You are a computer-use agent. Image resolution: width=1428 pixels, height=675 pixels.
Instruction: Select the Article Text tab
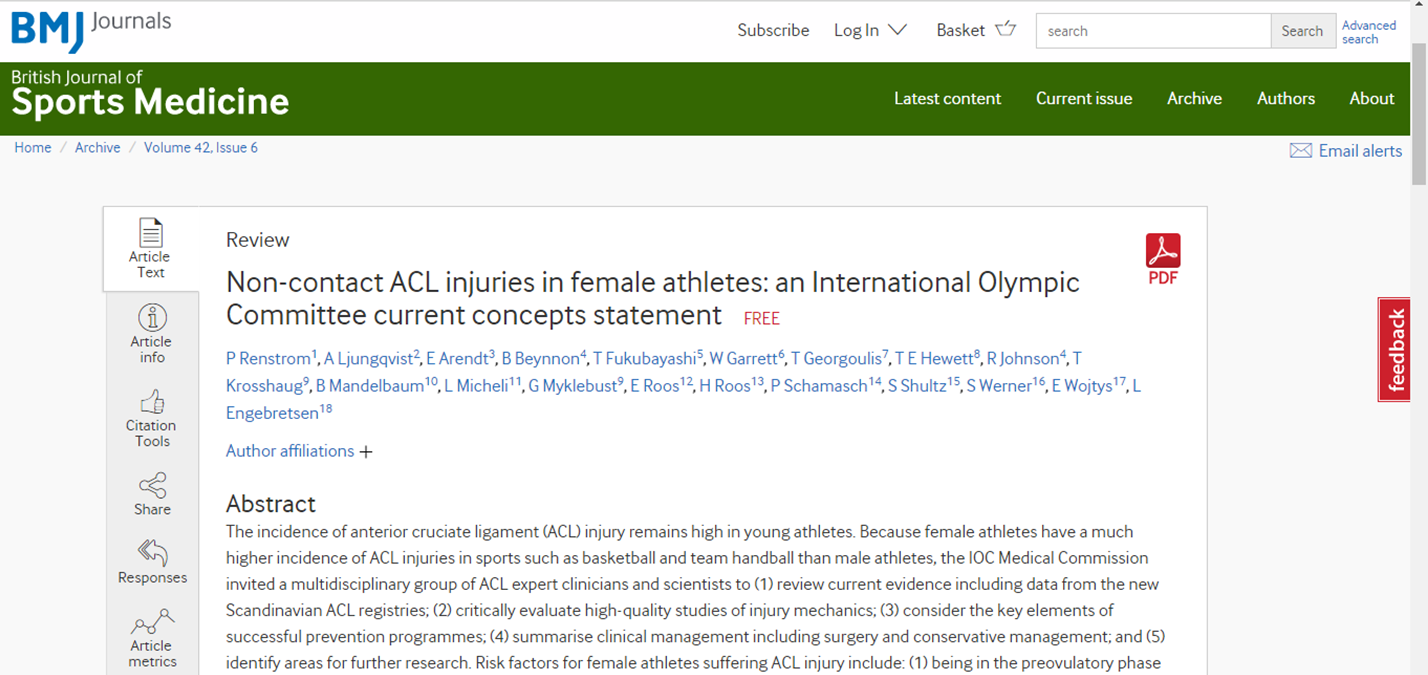click(x=151, y=249)
